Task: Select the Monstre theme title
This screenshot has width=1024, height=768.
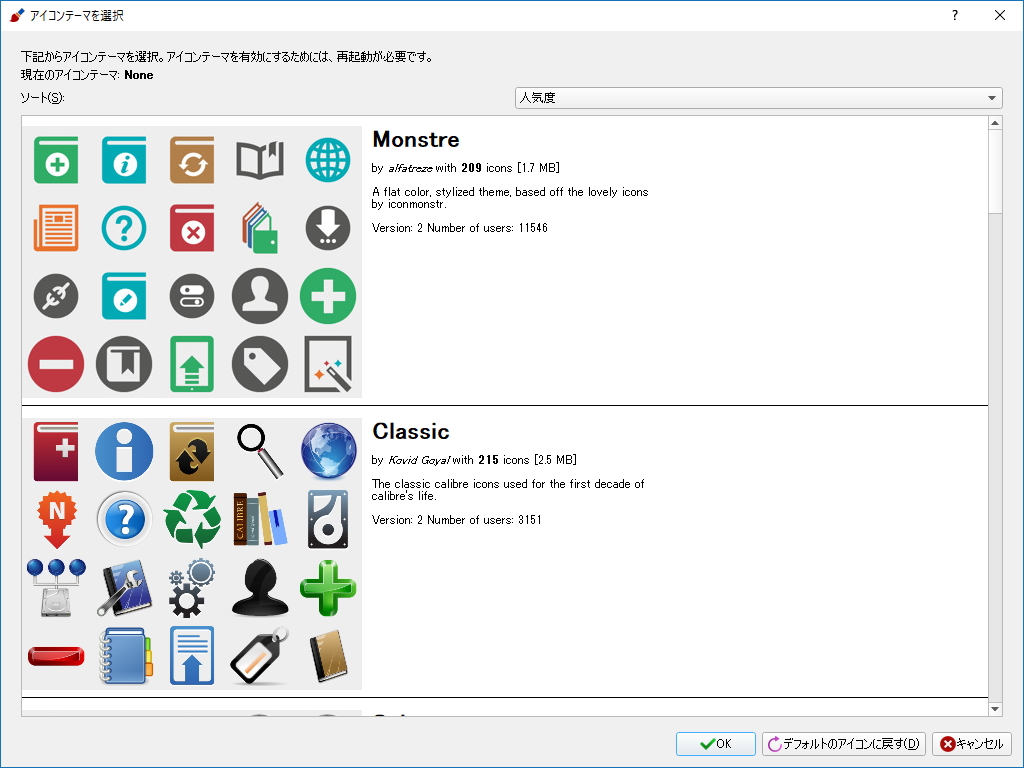Action: pyautogui.click(x=416, y=139)
